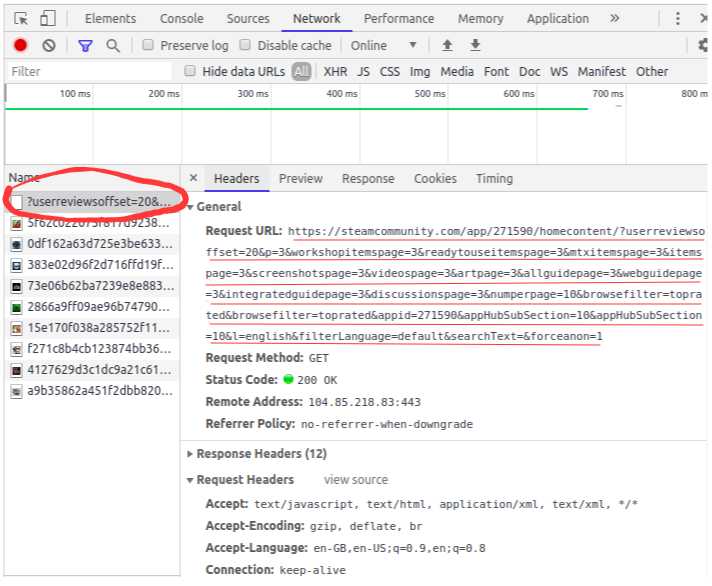This screenshot has width=712, height=586.
Task: Click the Request URL value text
Action: pos(454,284)
